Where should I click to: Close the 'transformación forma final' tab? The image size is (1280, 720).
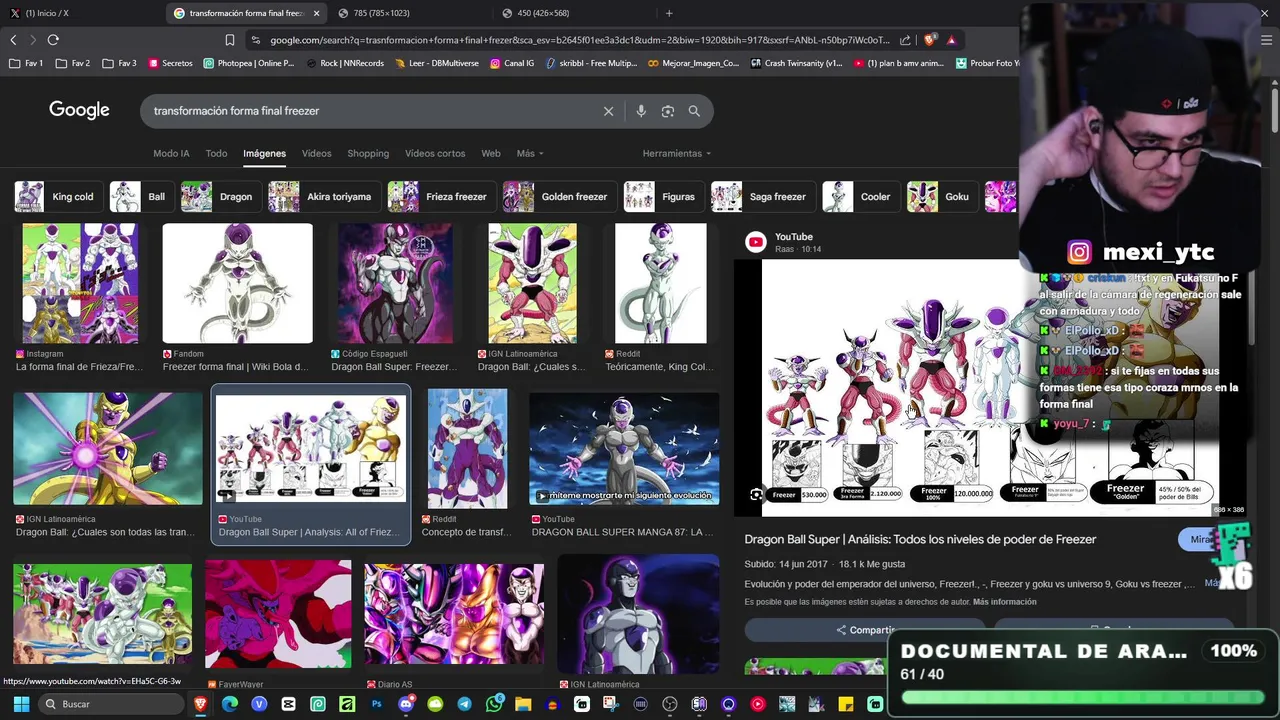317,13
